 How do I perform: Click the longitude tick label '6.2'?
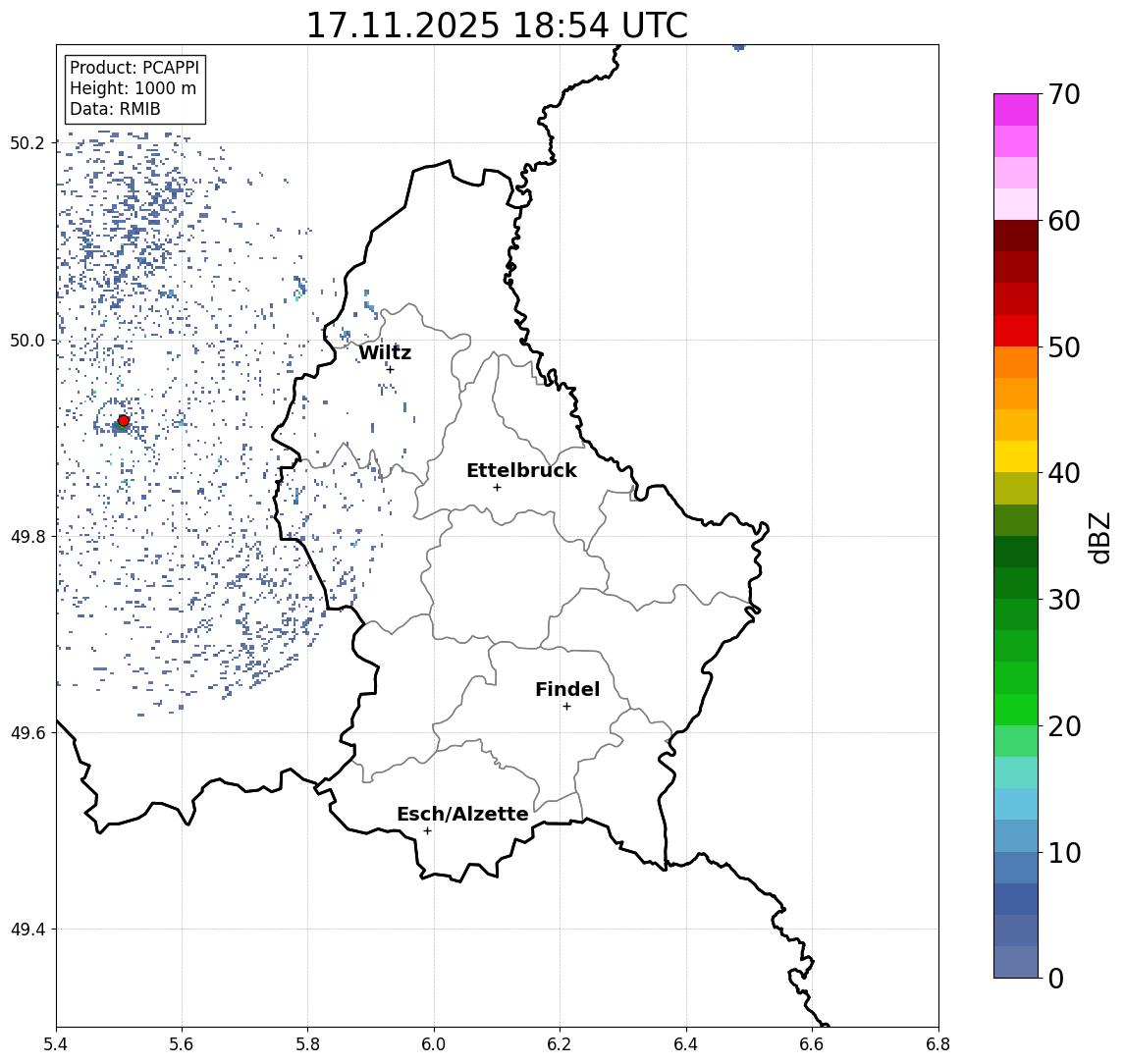coord(560,1044)
